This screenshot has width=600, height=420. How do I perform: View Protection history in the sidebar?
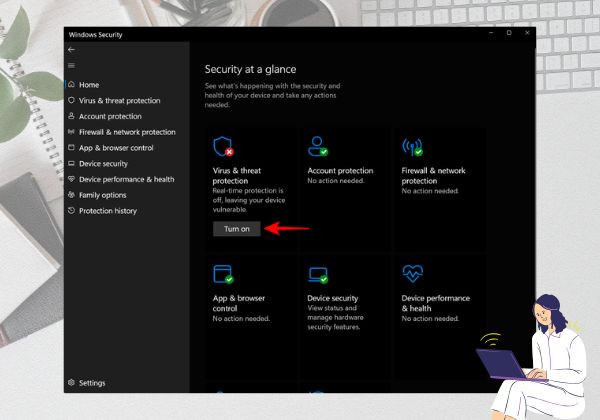coord(108,211)
